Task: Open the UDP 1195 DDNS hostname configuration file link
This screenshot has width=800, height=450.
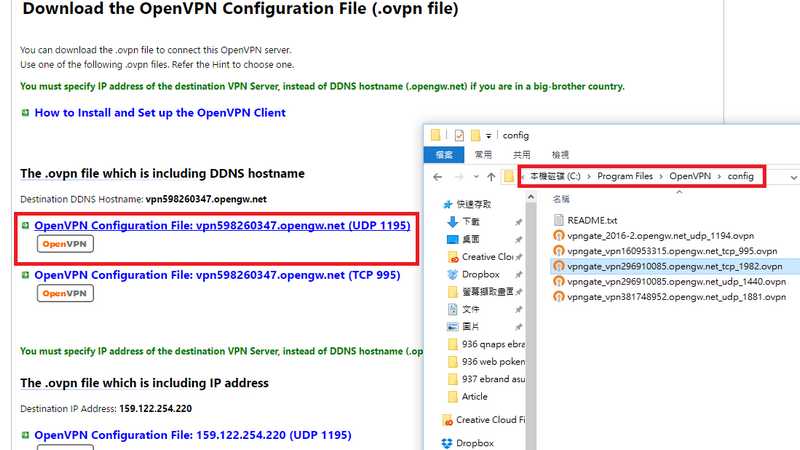Action: 222,226
